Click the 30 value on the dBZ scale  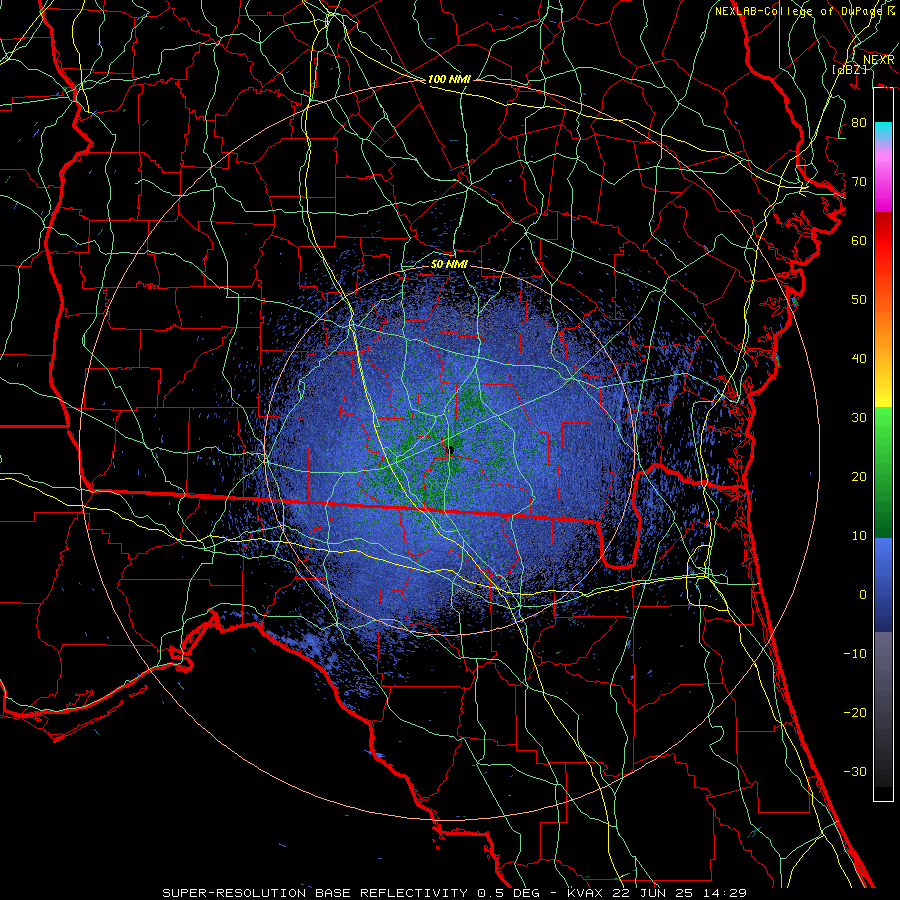pos(859,418)
